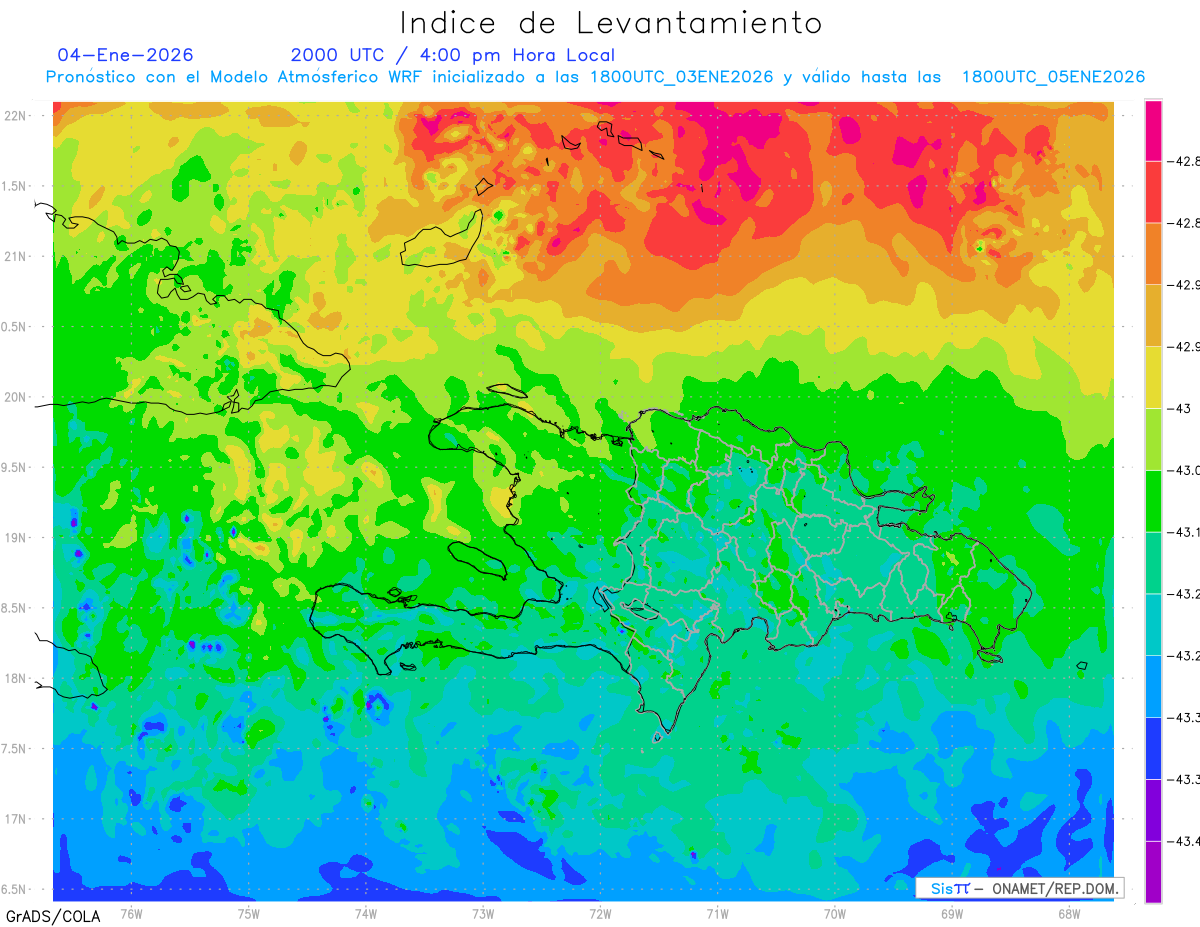Click the '1.5N' latitude label
This screenshot has width=1200, height=927.
pyautogui.click(x=15, y=186)
